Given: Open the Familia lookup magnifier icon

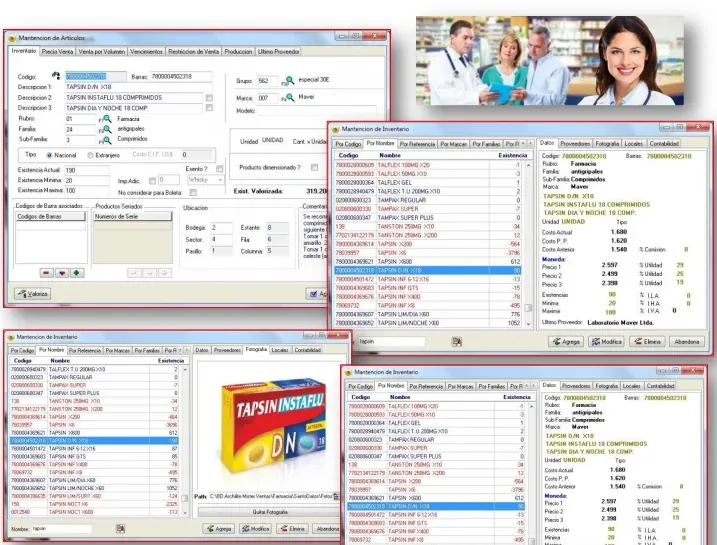Looking at the screenshot, I should (x=107, y=129).
